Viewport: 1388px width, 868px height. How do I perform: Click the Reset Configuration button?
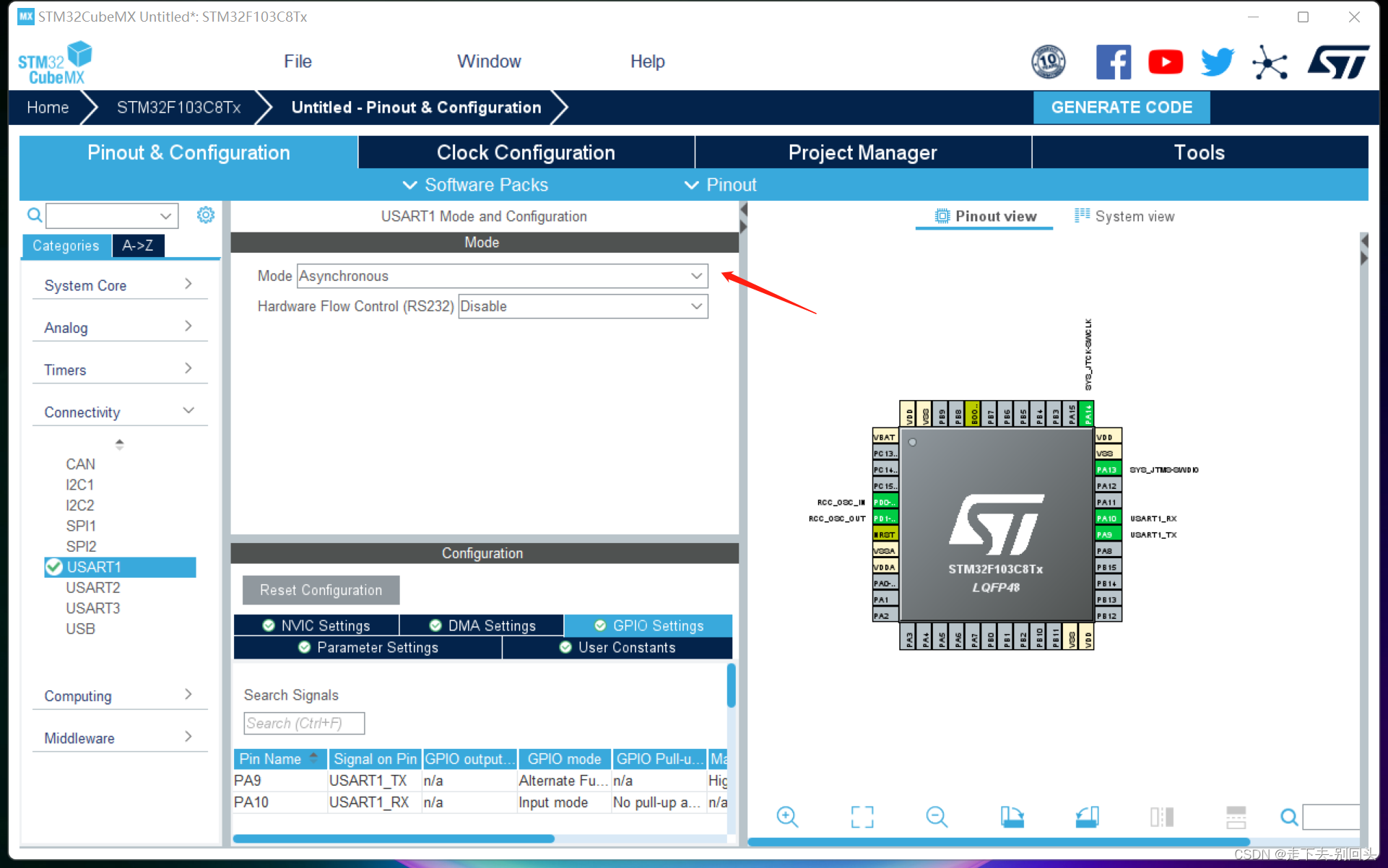(321, 590)
